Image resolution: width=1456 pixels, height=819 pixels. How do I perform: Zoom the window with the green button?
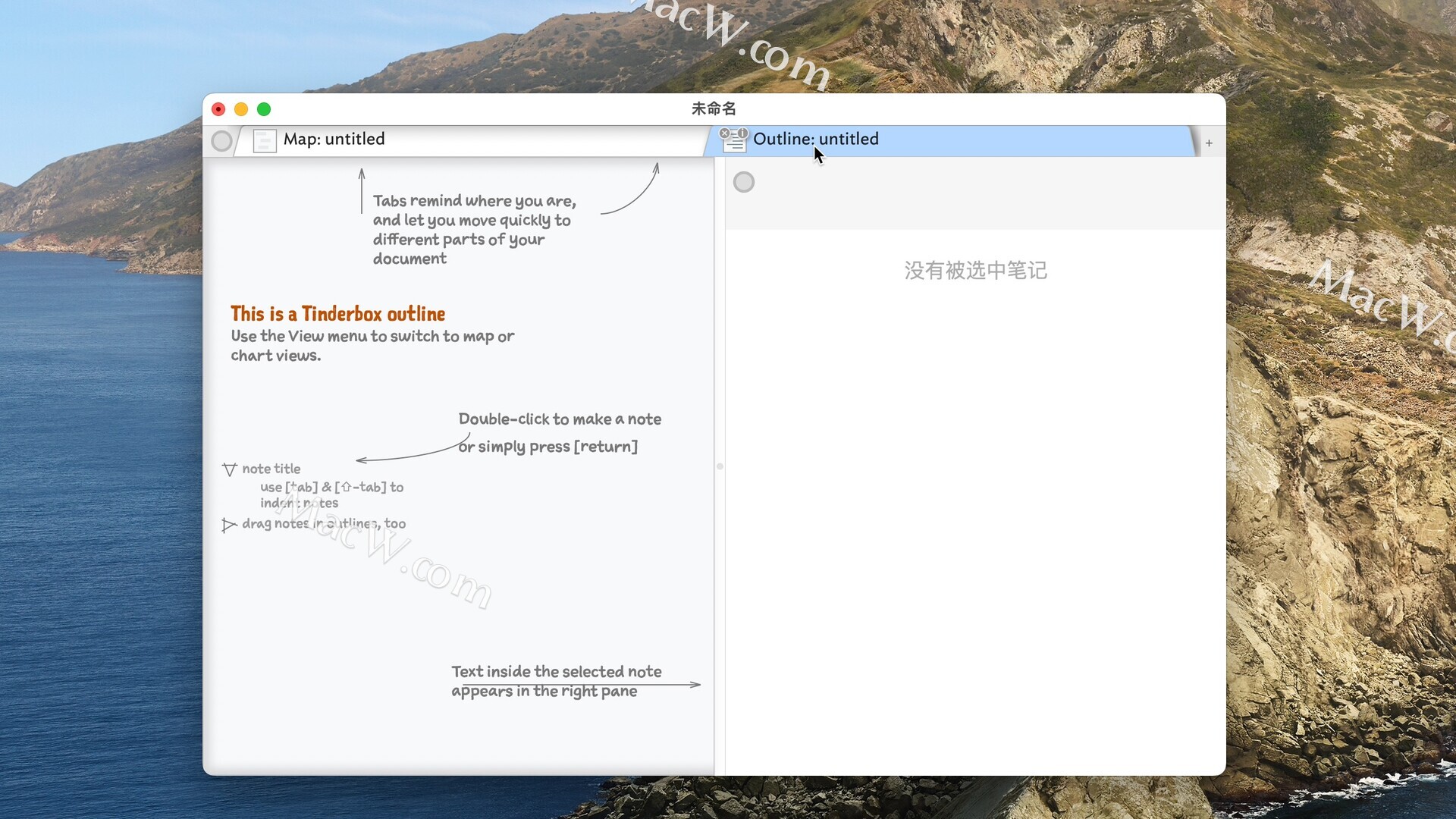click(x=264, y=109)
